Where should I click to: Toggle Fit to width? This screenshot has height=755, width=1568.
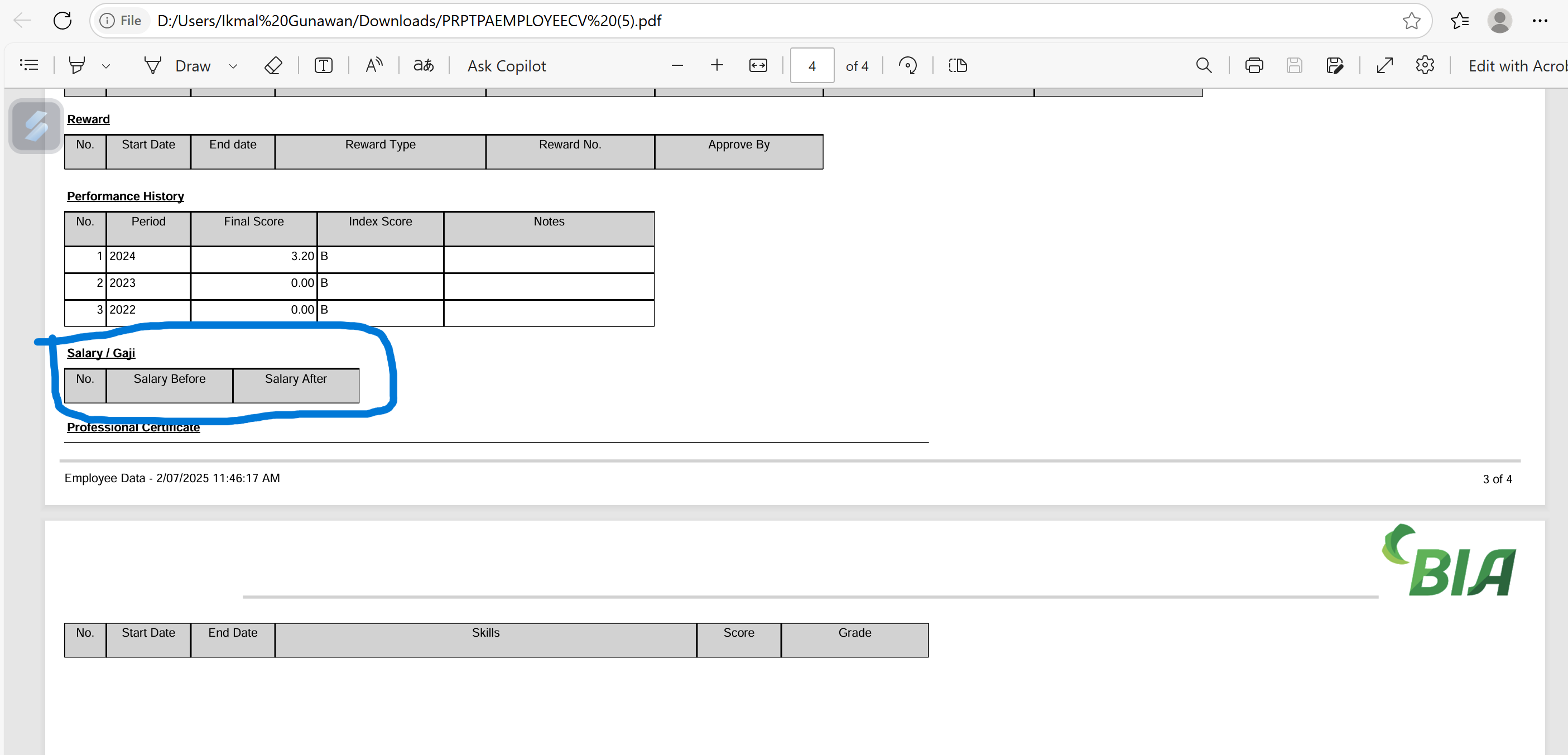758,65
